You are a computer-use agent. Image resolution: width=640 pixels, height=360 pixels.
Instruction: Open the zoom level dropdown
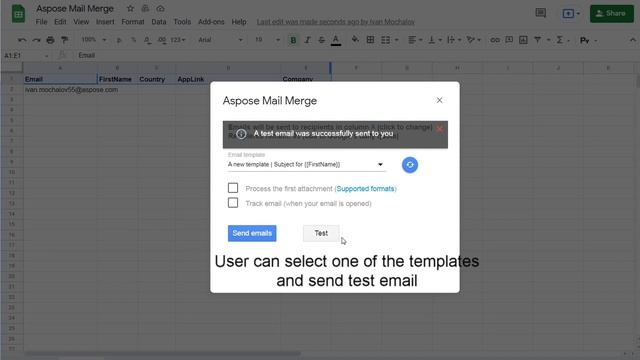pos(93,40)
